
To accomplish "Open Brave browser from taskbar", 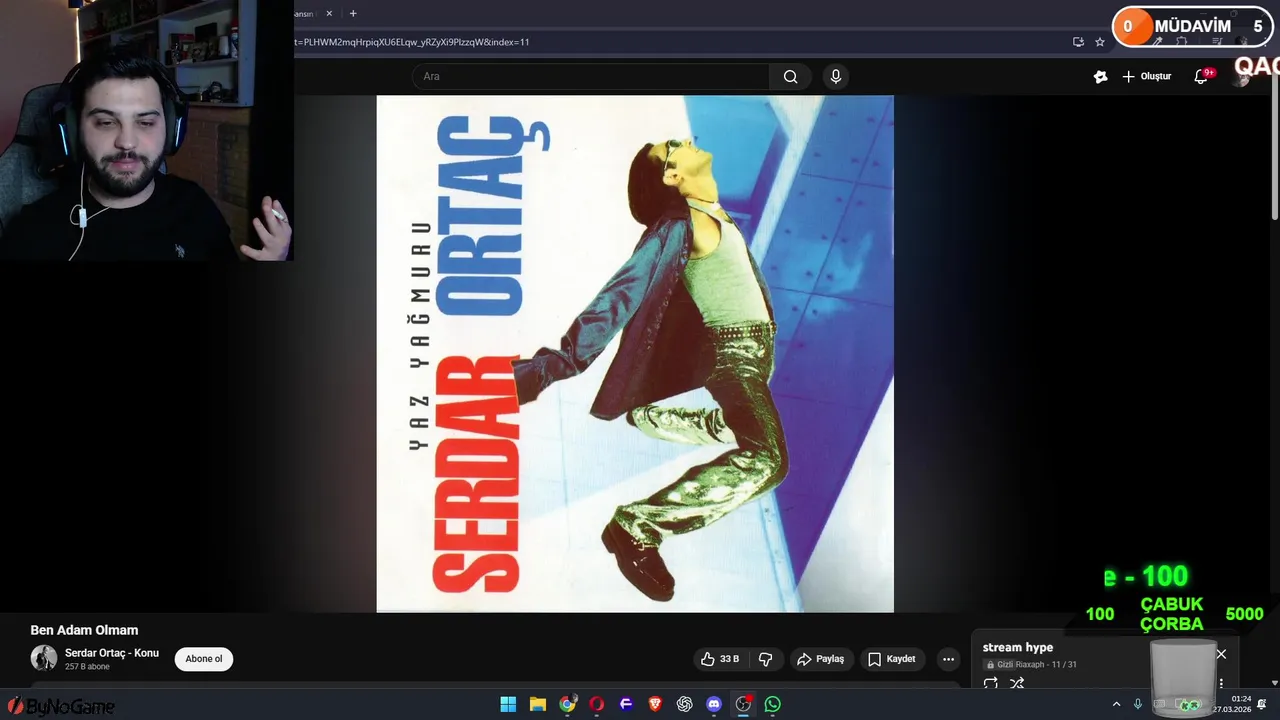I will [x=655, y=704].
